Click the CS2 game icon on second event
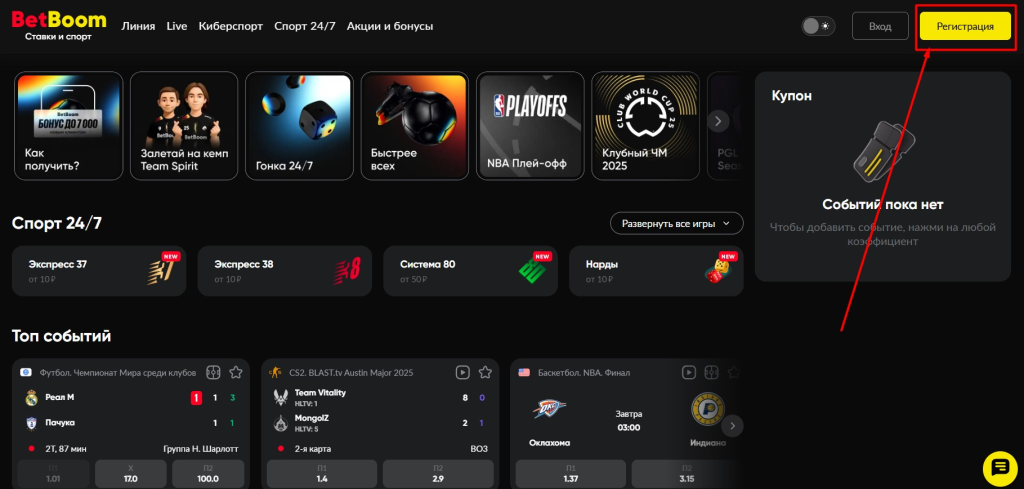This screenshot has width=1024, height=489. 275,372
